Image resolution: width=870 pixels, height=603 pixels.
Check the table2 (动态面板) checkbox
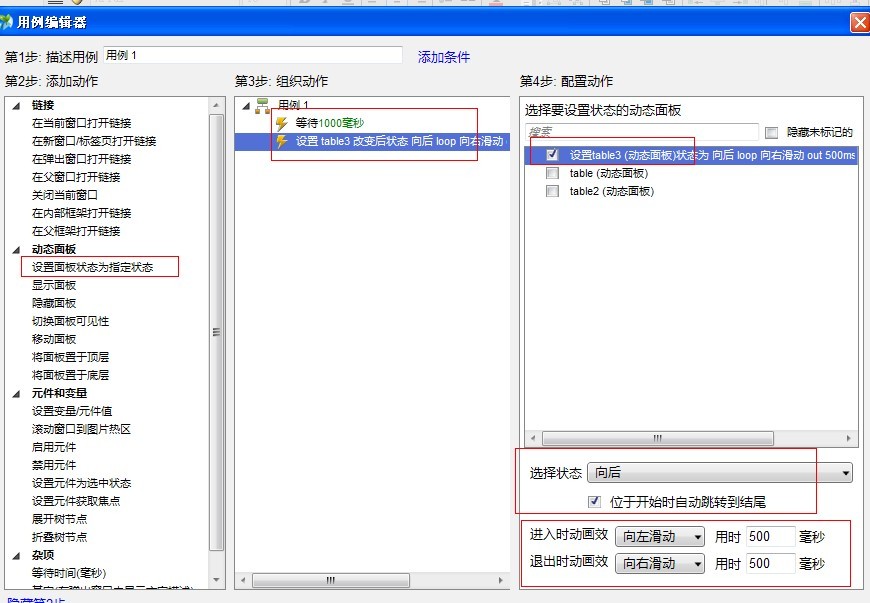552,191
